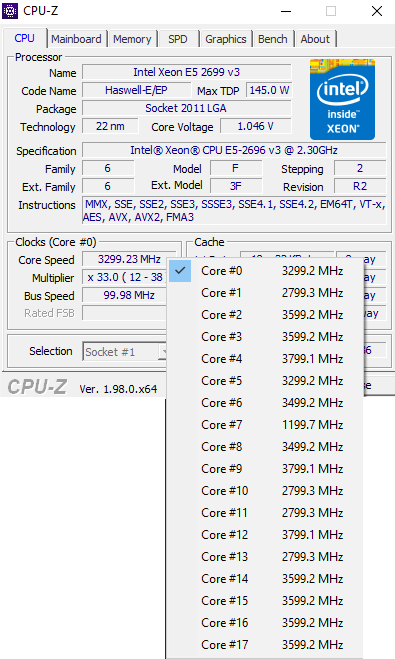Select Core #15 menu entry

click(x=265, y=601)
